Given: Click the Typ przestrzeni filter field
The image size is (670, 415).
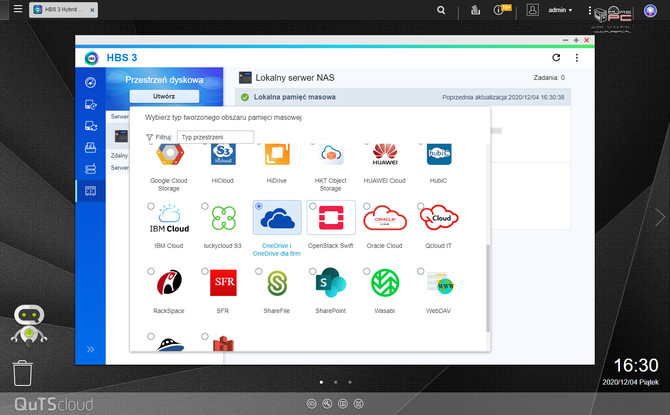Looking at the screenshot, I should tap(215, 137).
